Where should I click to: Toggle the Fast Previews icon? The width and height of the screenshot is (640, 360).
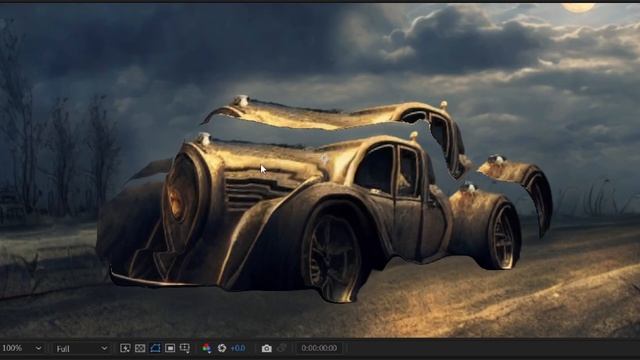[x=125, y=348]
